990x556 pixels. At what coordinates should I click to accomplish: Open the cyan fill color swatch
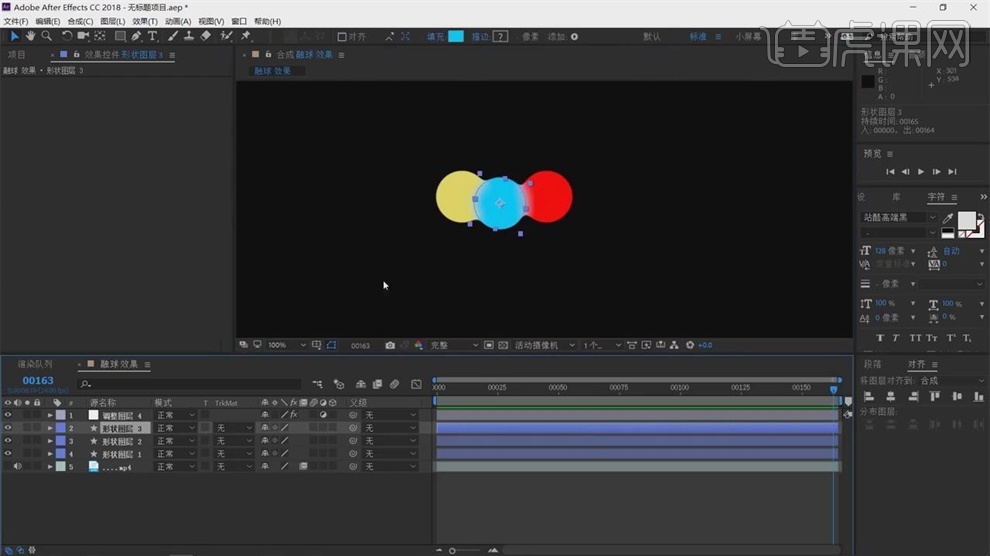pos(456,36)
